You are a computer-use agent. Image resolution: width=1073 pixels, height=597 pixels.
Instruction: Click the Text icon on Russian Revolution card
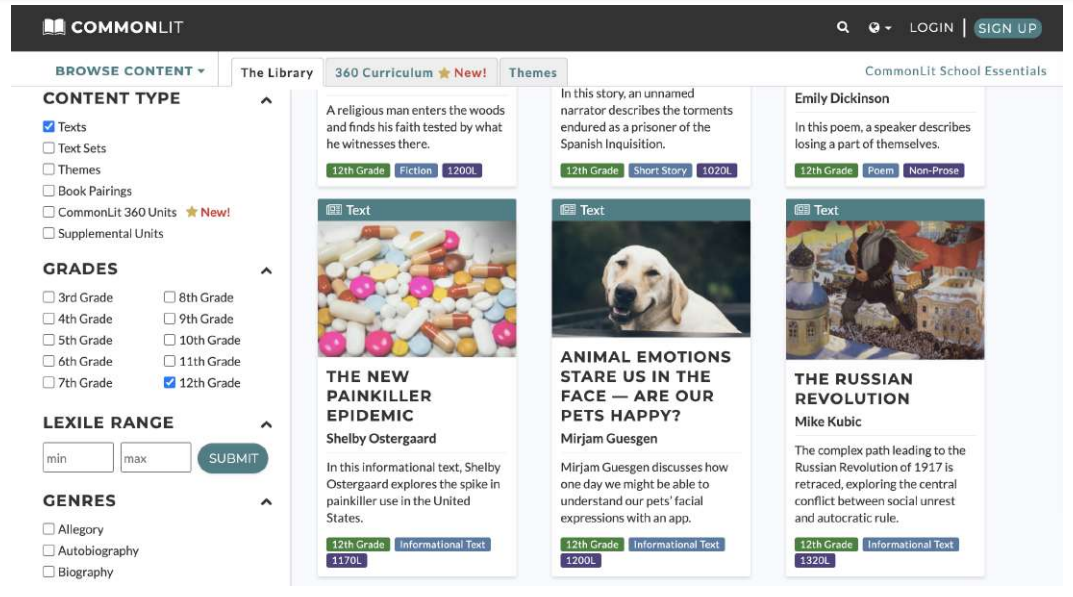tap(802, 210)
